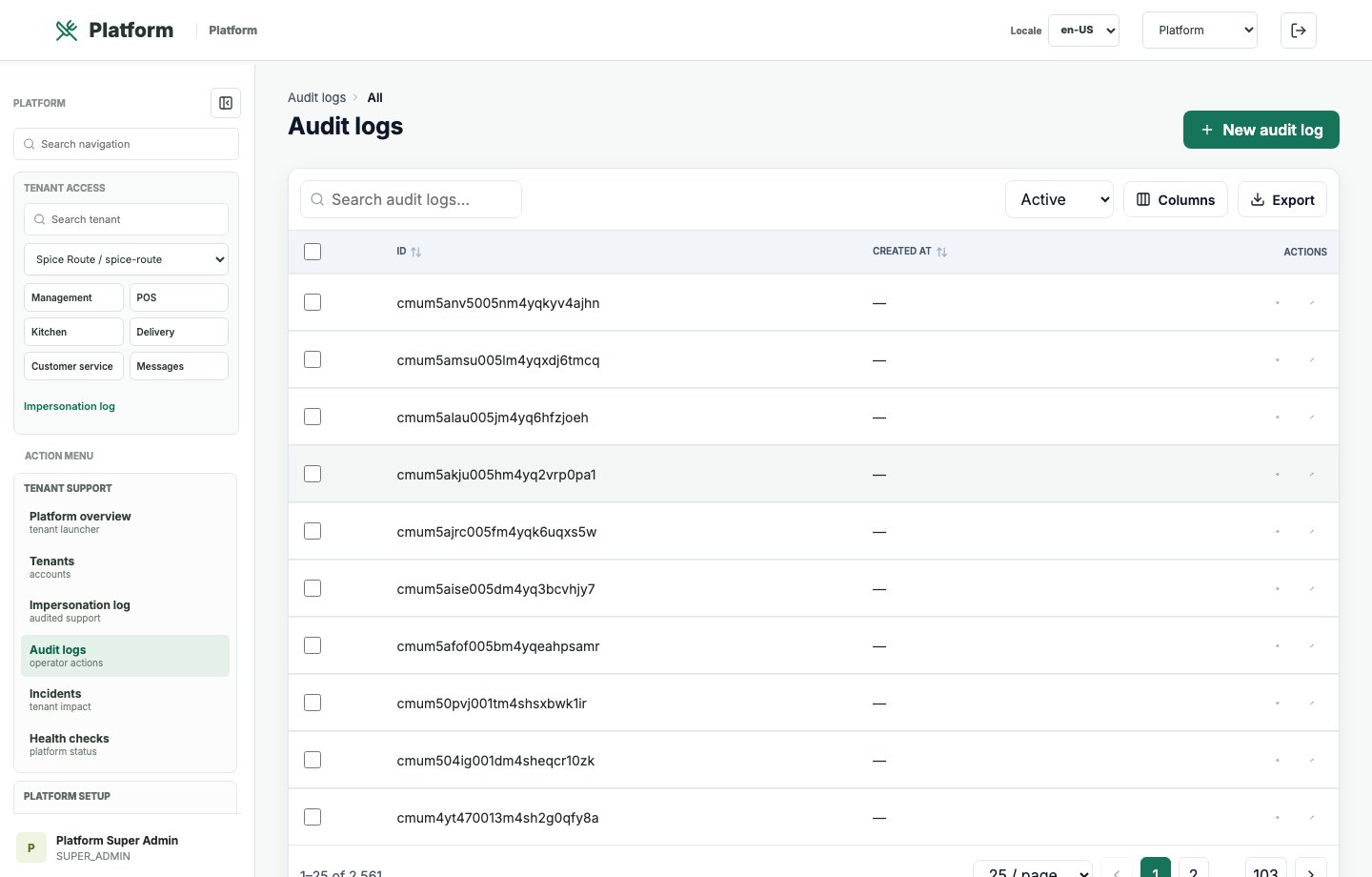Sort by ID column arrows
Screen dimensions: 1372x877
pos(416,252)
